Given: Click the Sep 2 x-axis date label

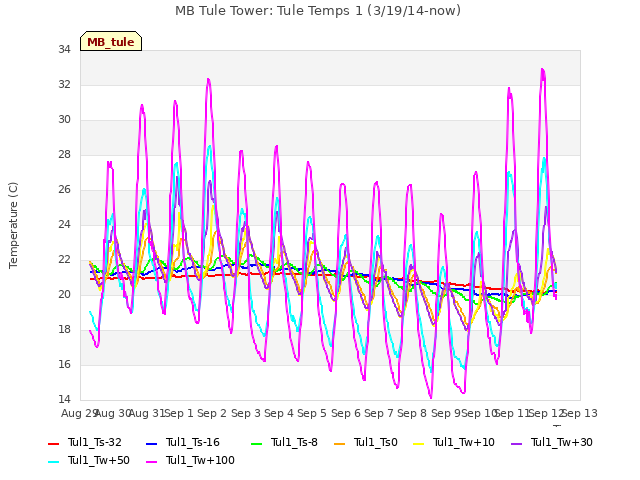Looking at the screenshot, I should [212, 413].
